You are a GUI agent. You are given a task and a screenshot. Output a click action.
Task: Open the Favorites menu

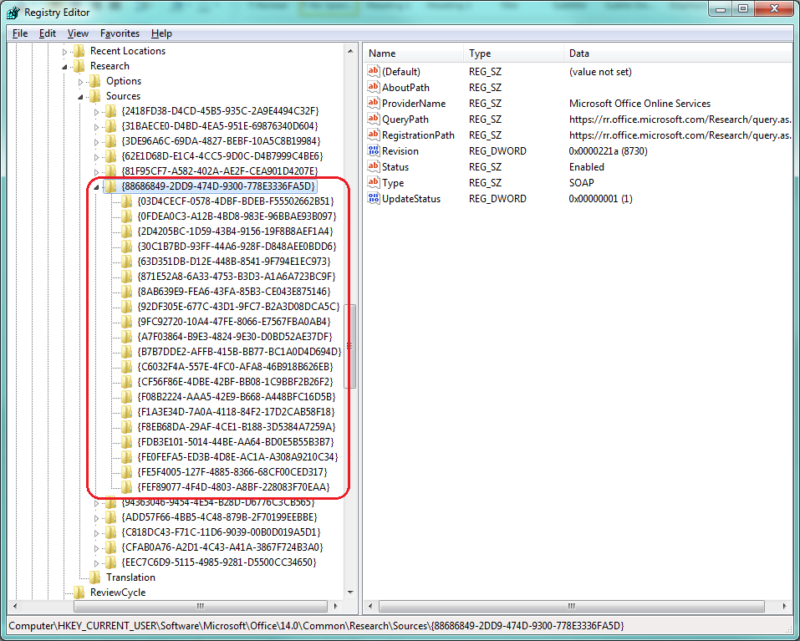coord(121,33)
